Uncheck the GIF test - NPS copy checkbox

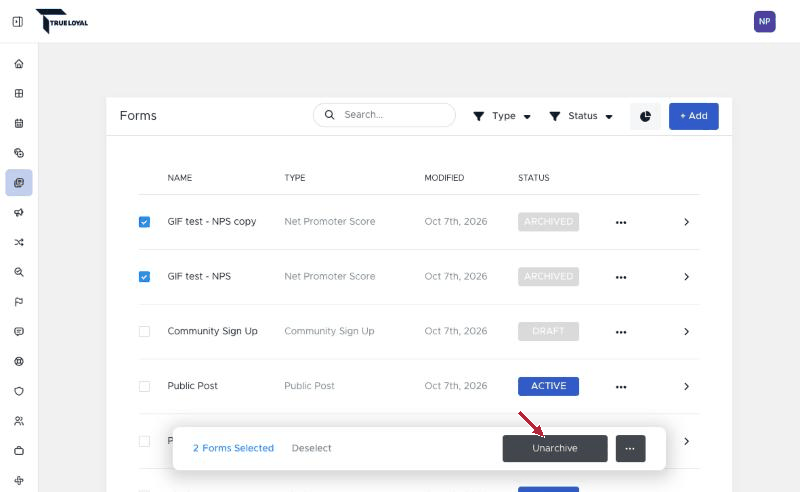tap(144, 222)
